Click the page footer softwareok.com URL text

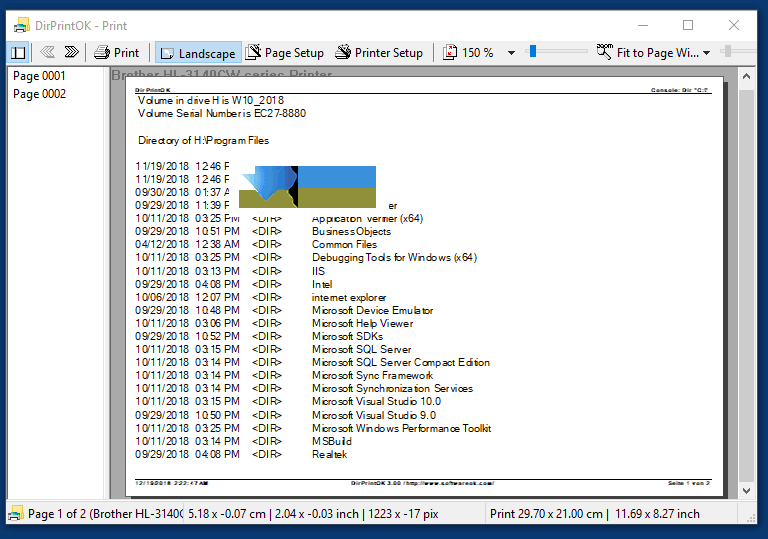click(450, 483)
